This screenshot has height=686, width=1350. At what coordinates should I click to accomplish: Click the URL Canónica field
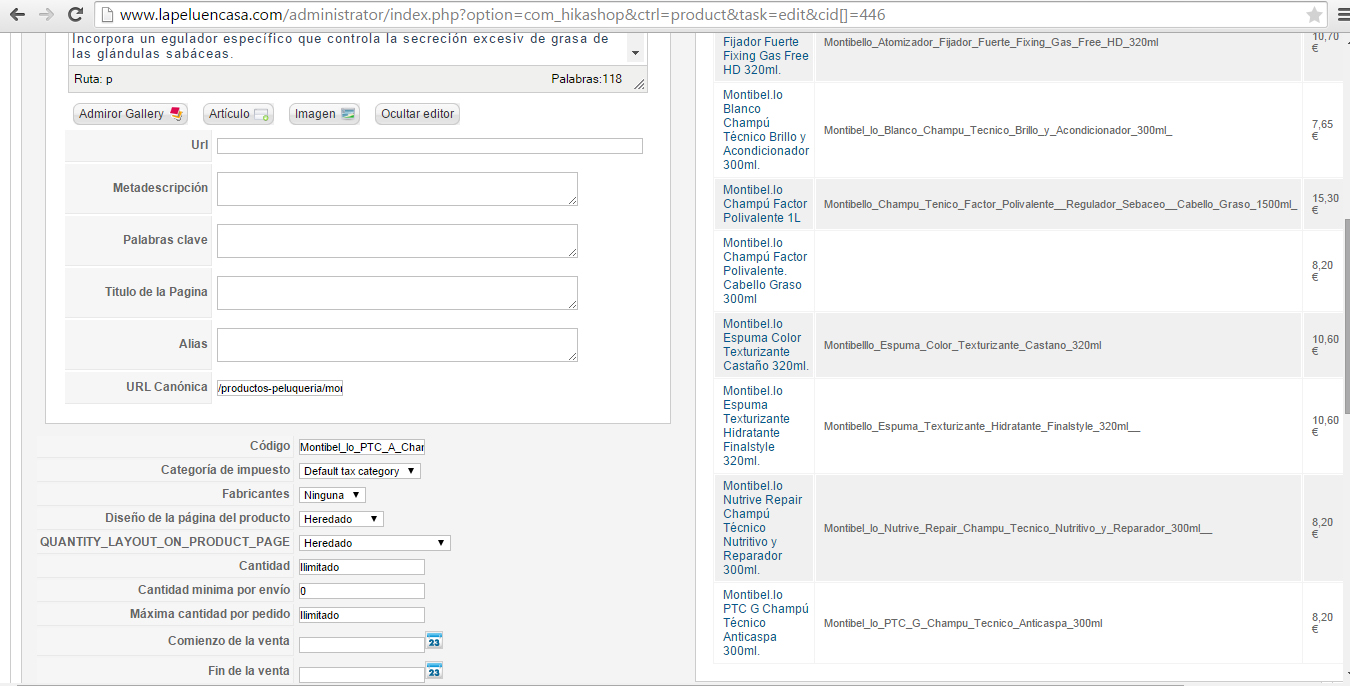280,388
